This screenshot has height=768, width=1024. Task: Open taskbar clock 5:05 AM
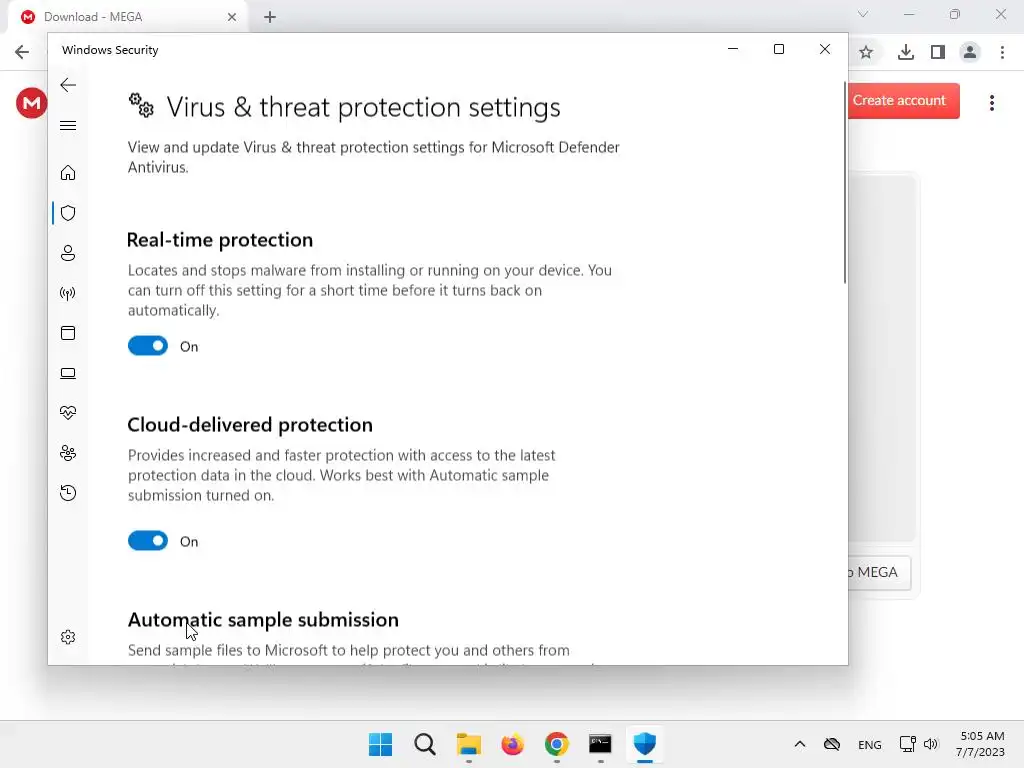tap(980, 744)
